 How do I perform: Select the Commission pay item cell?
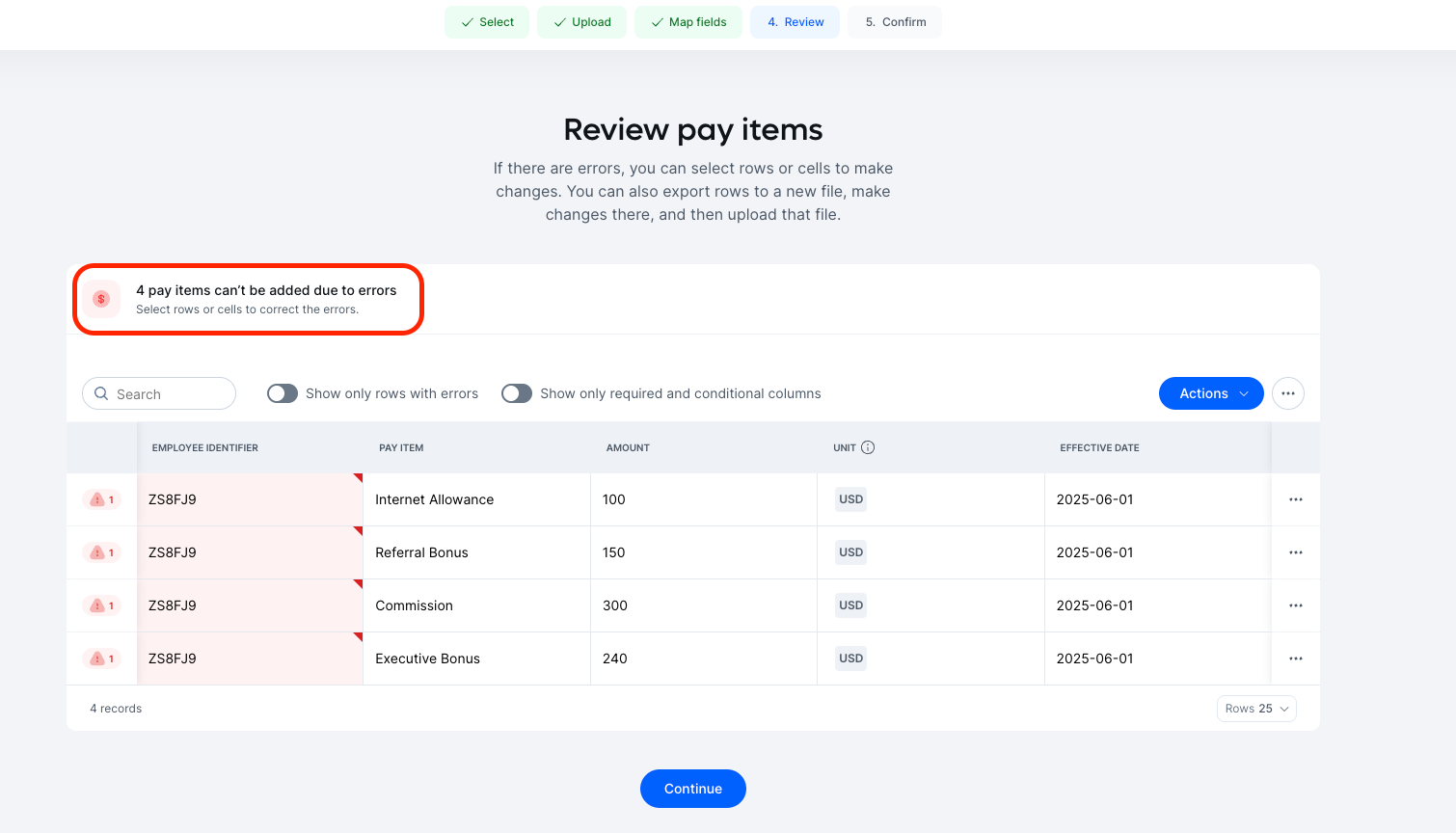coord(476,605)
